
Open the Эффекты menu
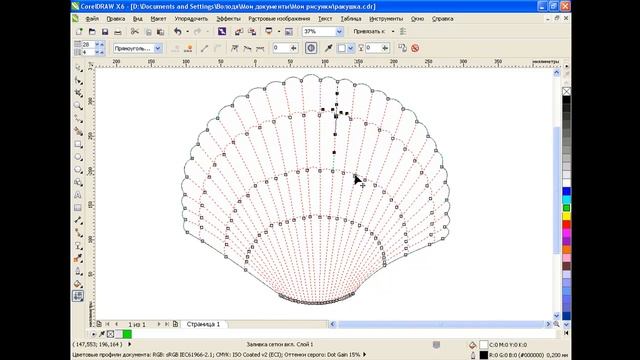tap(228, 19)
